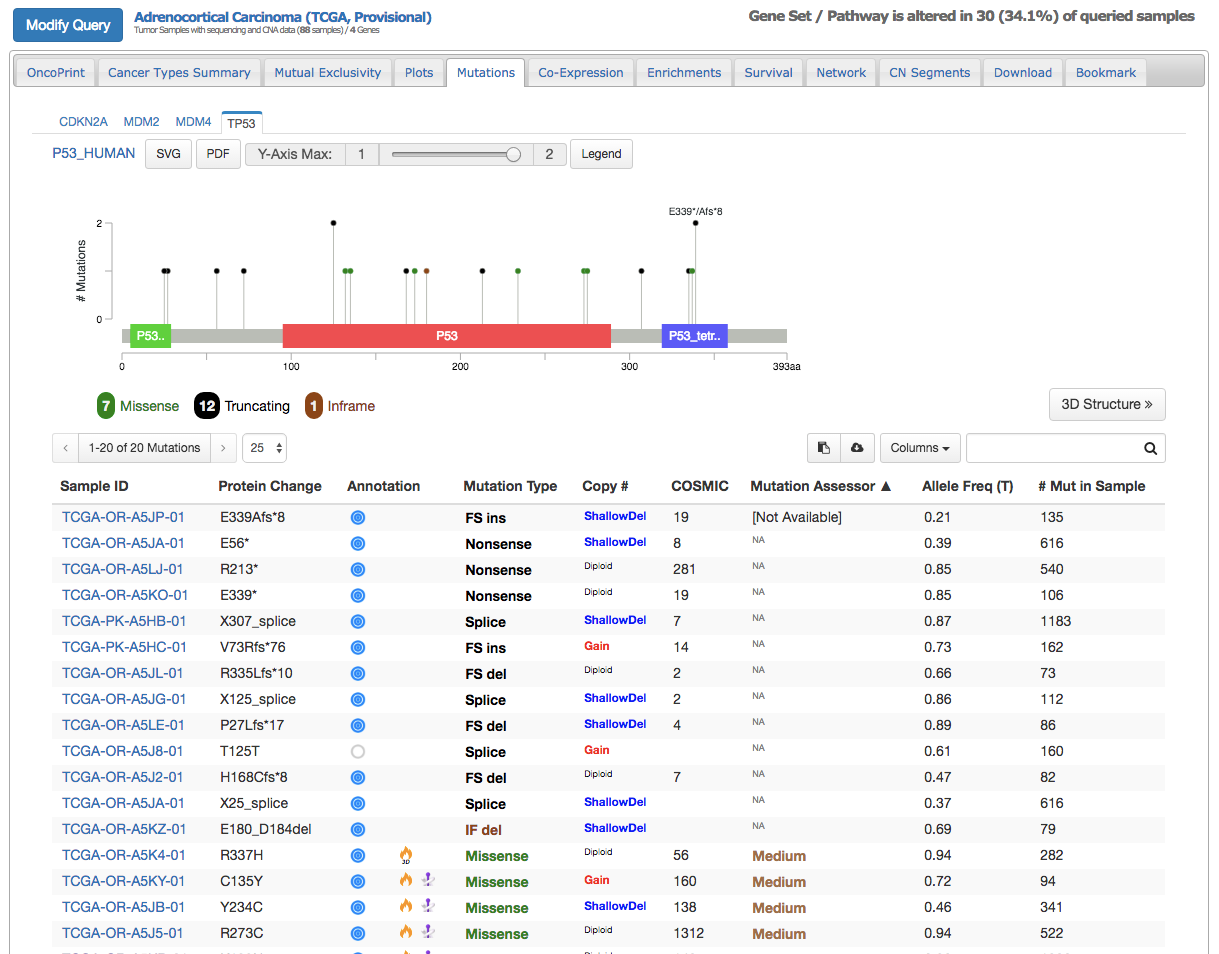Open the CDKN2A gene subtab
The width and height of the screenshot is (1219, 954).
(x=83, y=121)
